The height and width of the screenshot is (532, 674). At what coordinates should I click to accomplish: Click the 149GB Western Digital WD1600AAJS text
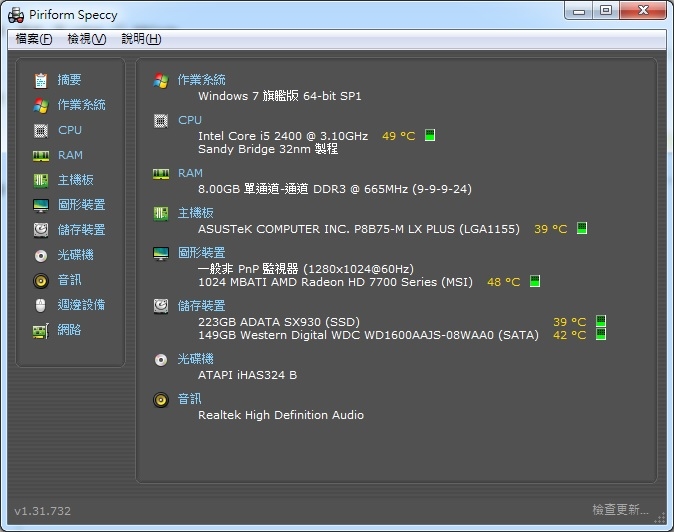tap(368, 335)
